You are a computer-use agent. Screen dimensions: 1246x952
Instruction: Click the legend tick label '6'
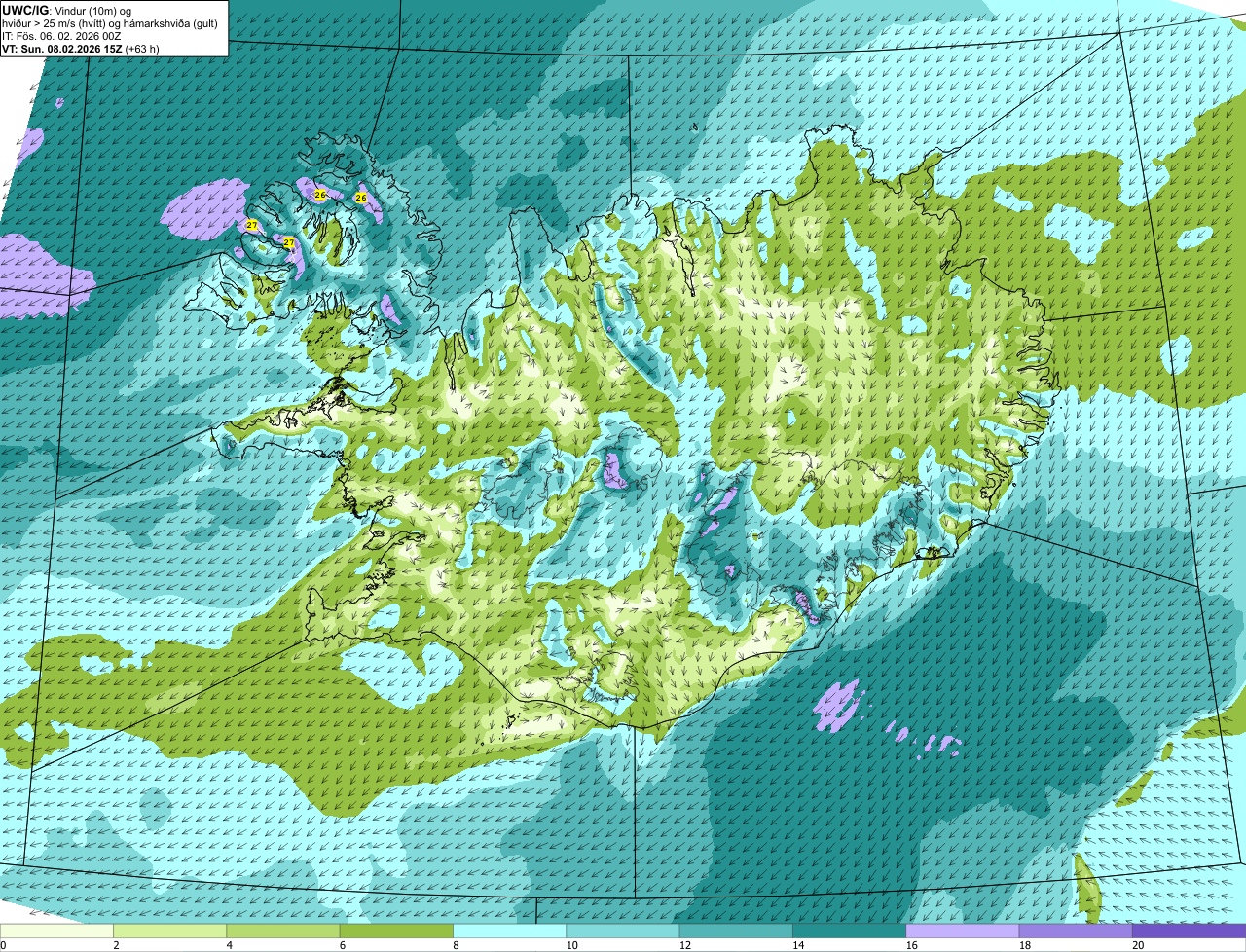pos(343,945)
